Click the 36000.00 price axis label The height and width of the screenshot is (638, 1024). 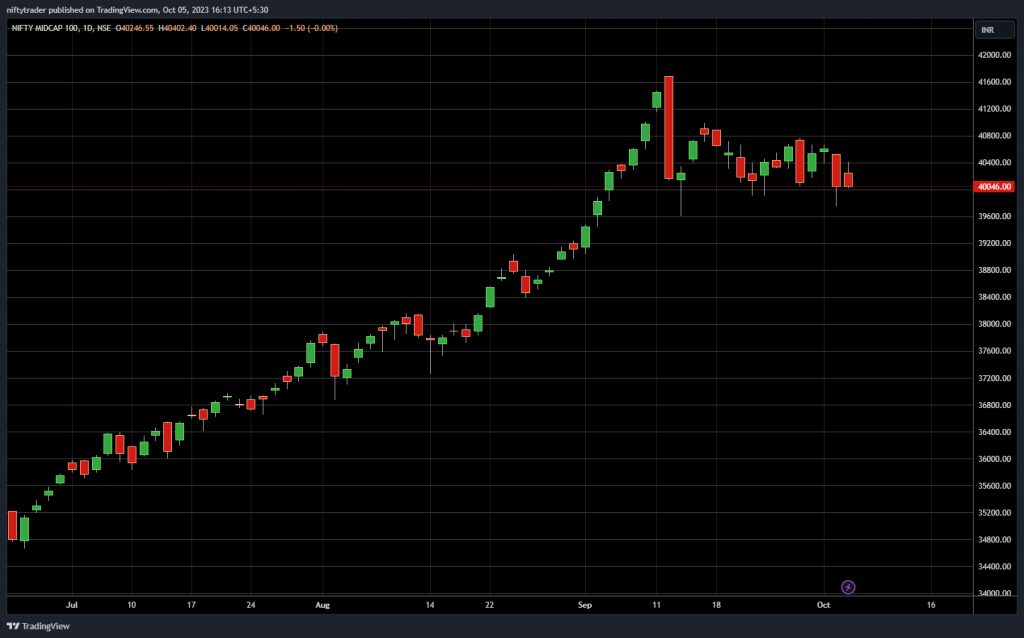click(x=994, y=458)
